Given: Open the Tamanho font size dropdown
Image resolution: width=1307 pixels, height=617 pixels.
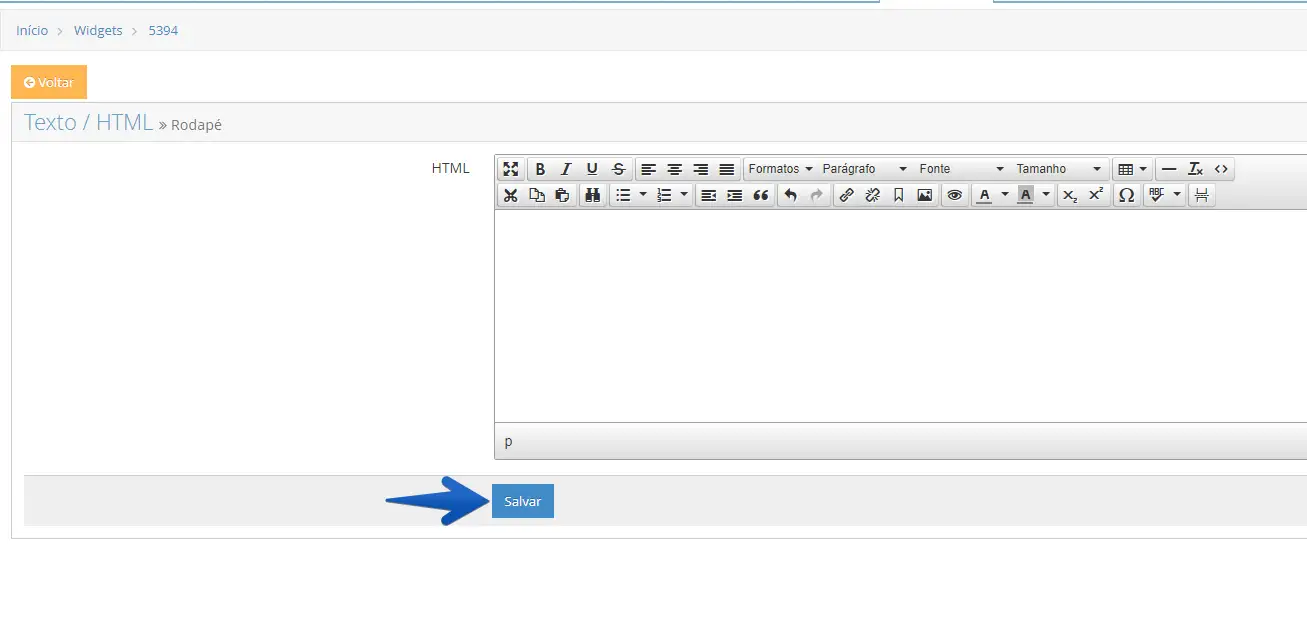Looking at the screenshot, I should pyautogui.click(x=1059, y=169).
